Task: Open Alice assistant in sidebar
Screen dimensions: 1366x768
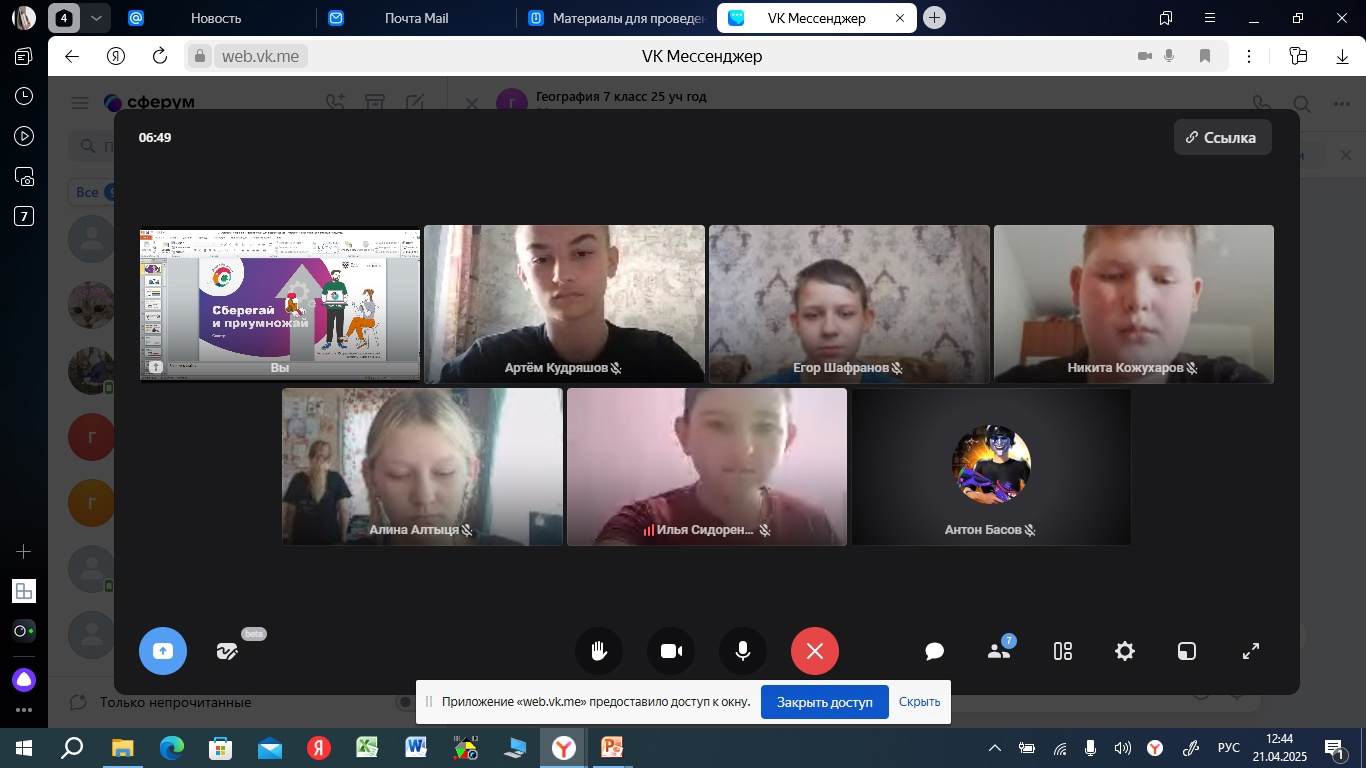Action: click(24, 680)
